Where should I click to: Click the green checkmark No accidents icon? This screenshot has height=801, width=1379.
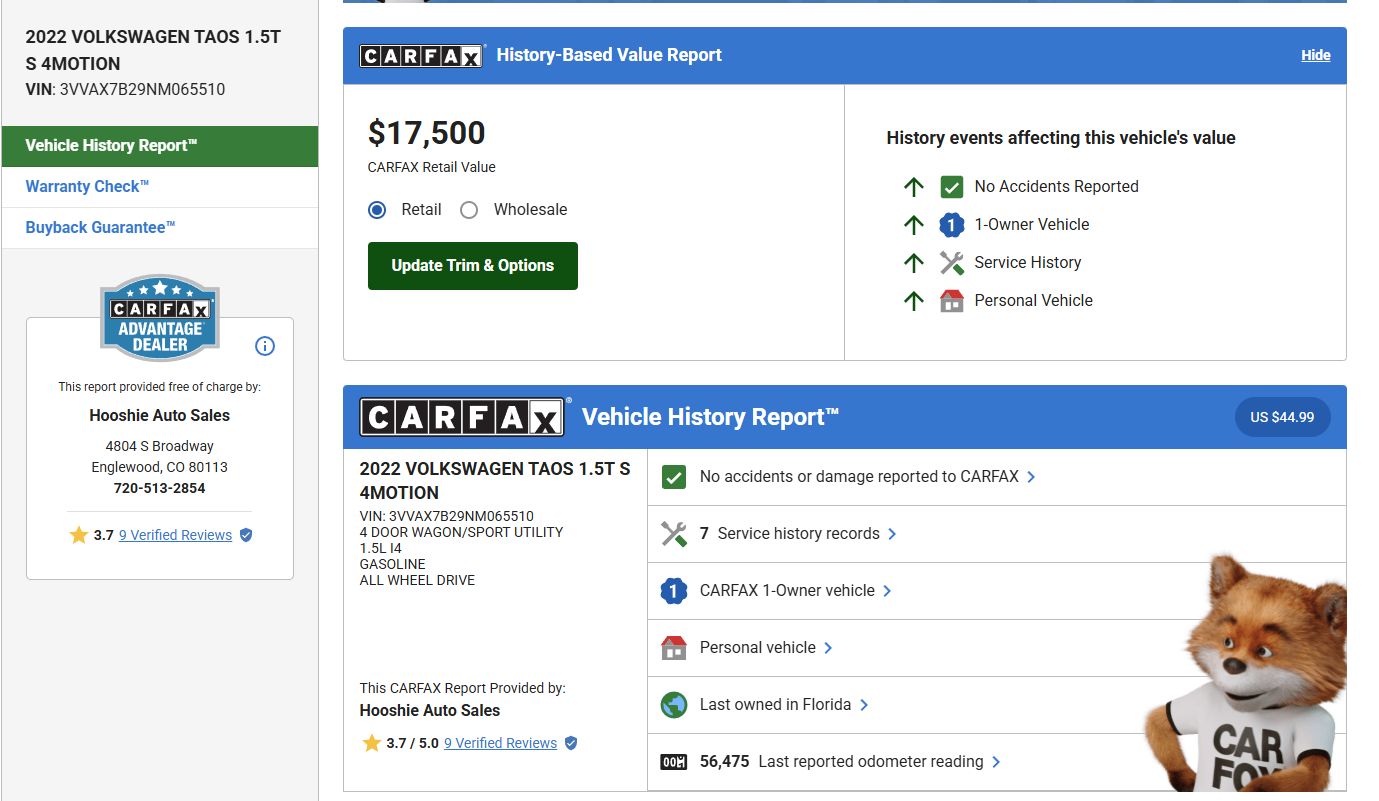click(x=674, y=477)
